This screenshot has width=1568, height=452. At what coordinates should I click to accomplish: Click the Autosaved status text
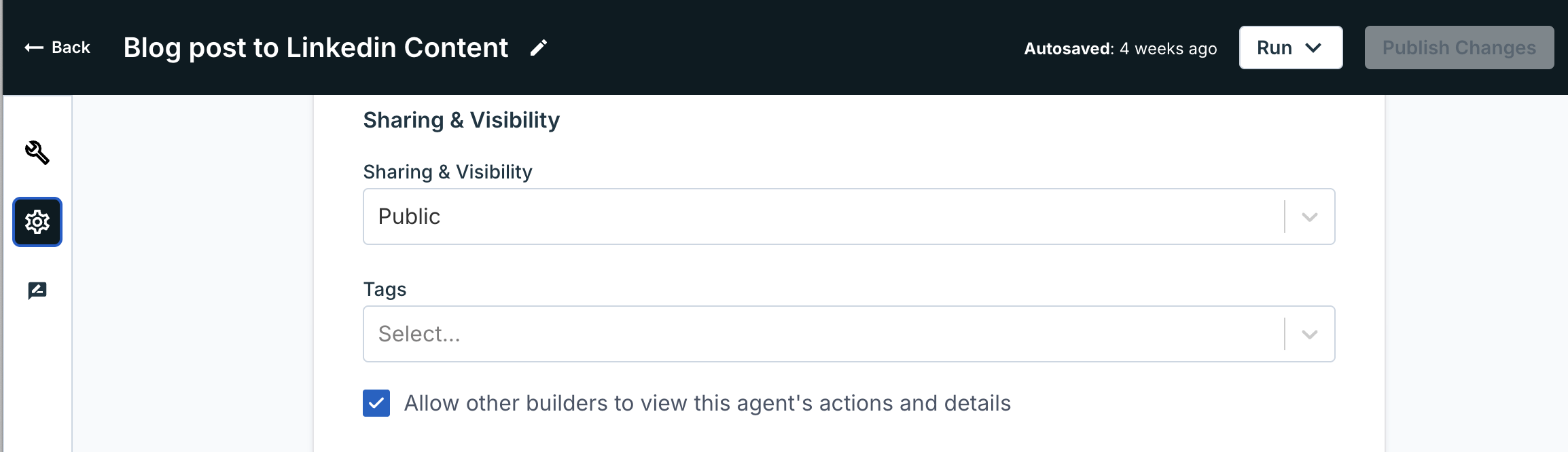1121,48
